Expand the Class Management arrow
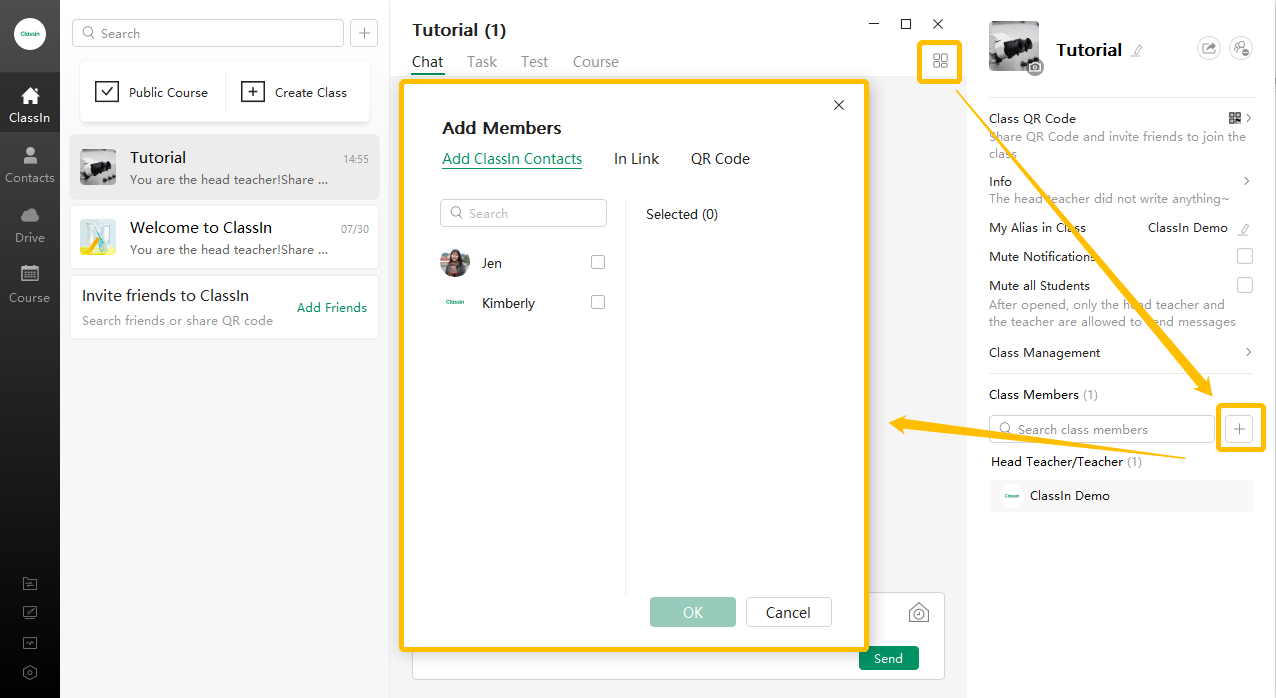The height and width of the screenshot is (698, 1276). coord(1248,352)
